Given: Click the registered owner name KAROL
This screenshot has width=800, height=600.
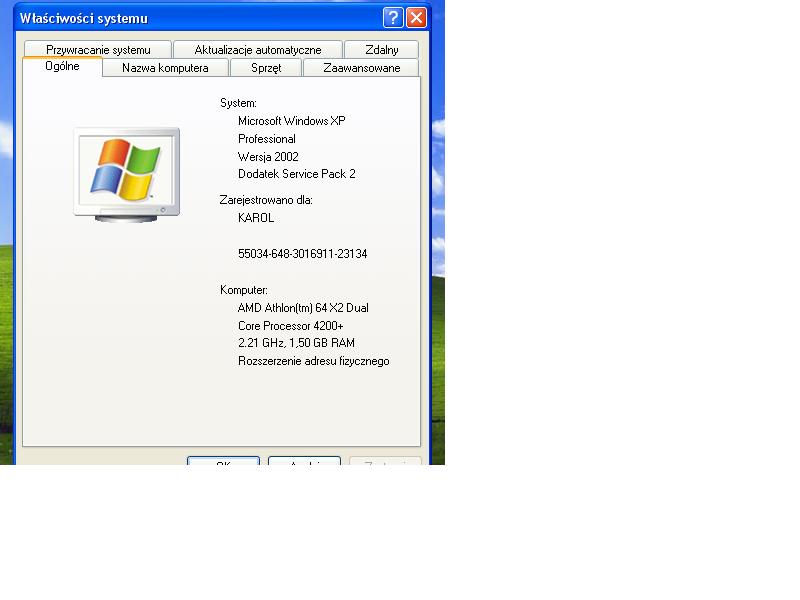Looking at the screenshot, I should coord(256,218).
